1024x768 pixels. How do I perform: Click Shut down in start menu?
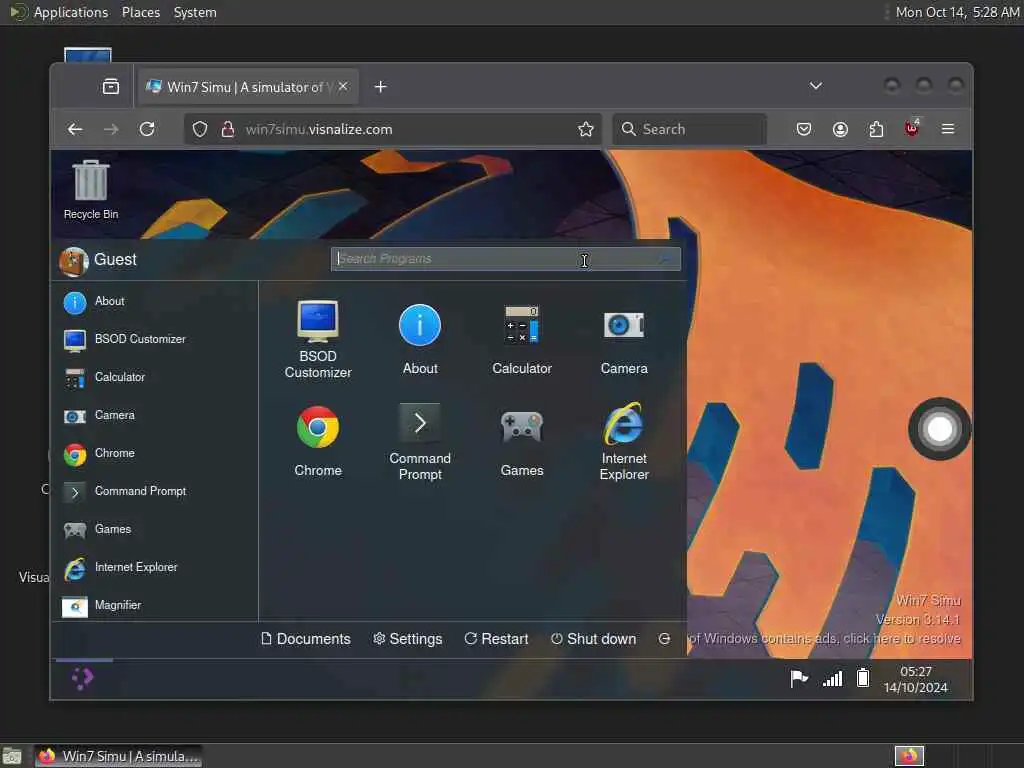tap(593, 639)
